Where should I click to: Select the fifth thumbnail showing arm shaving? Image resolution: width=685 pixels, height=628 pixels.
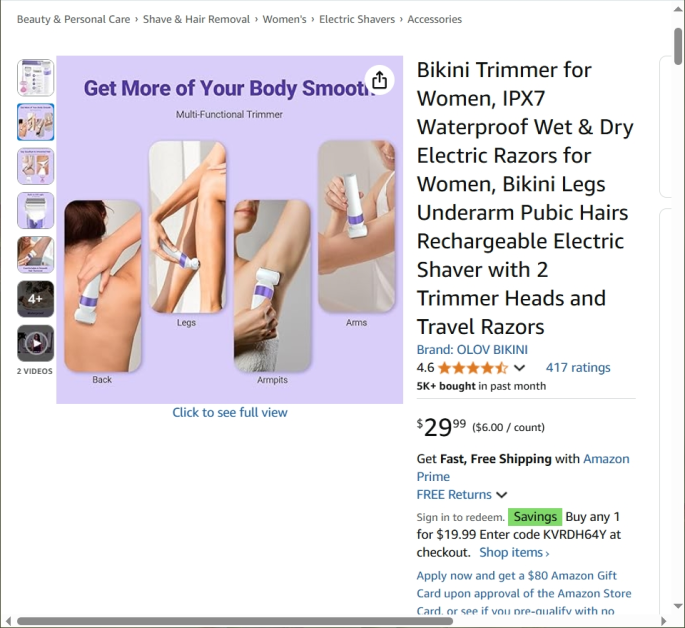[x=36, y=255]
